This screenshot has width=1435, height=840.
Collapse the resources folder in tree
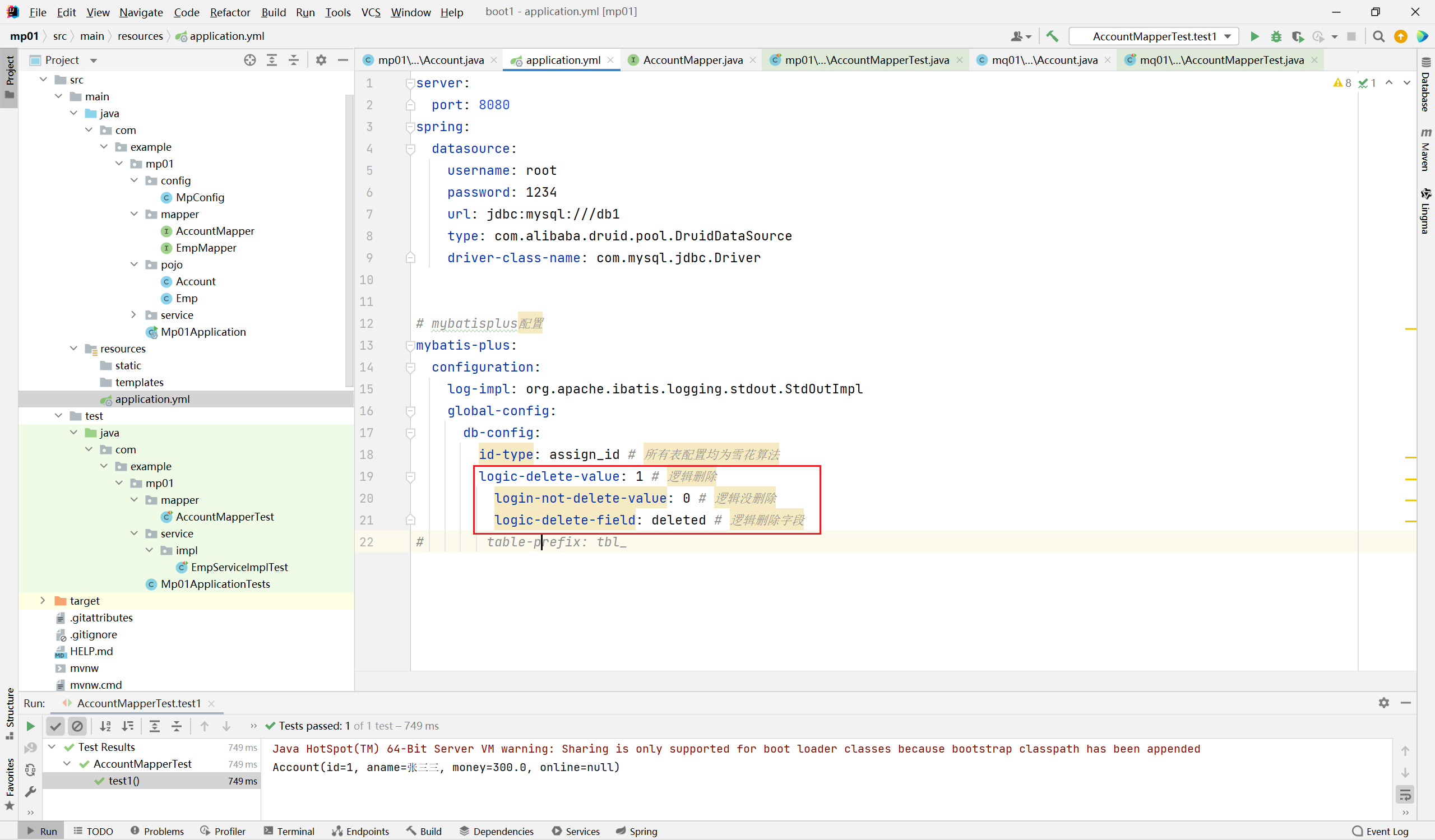[74, 349]
